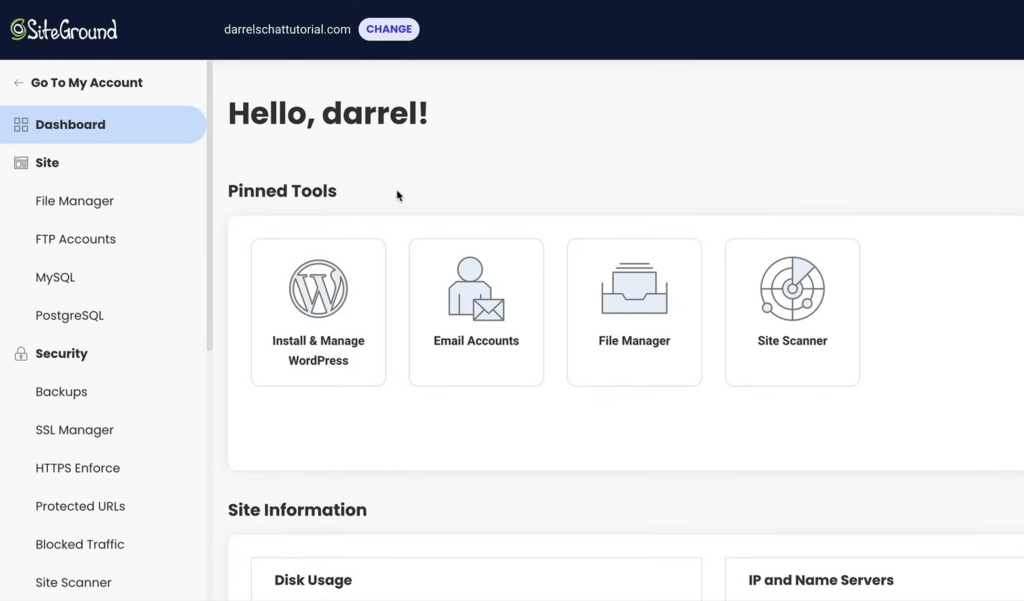Viewport: 1024px width, 601px height.
Task: Click the SiteGround logo
Action: click(64, 29)
